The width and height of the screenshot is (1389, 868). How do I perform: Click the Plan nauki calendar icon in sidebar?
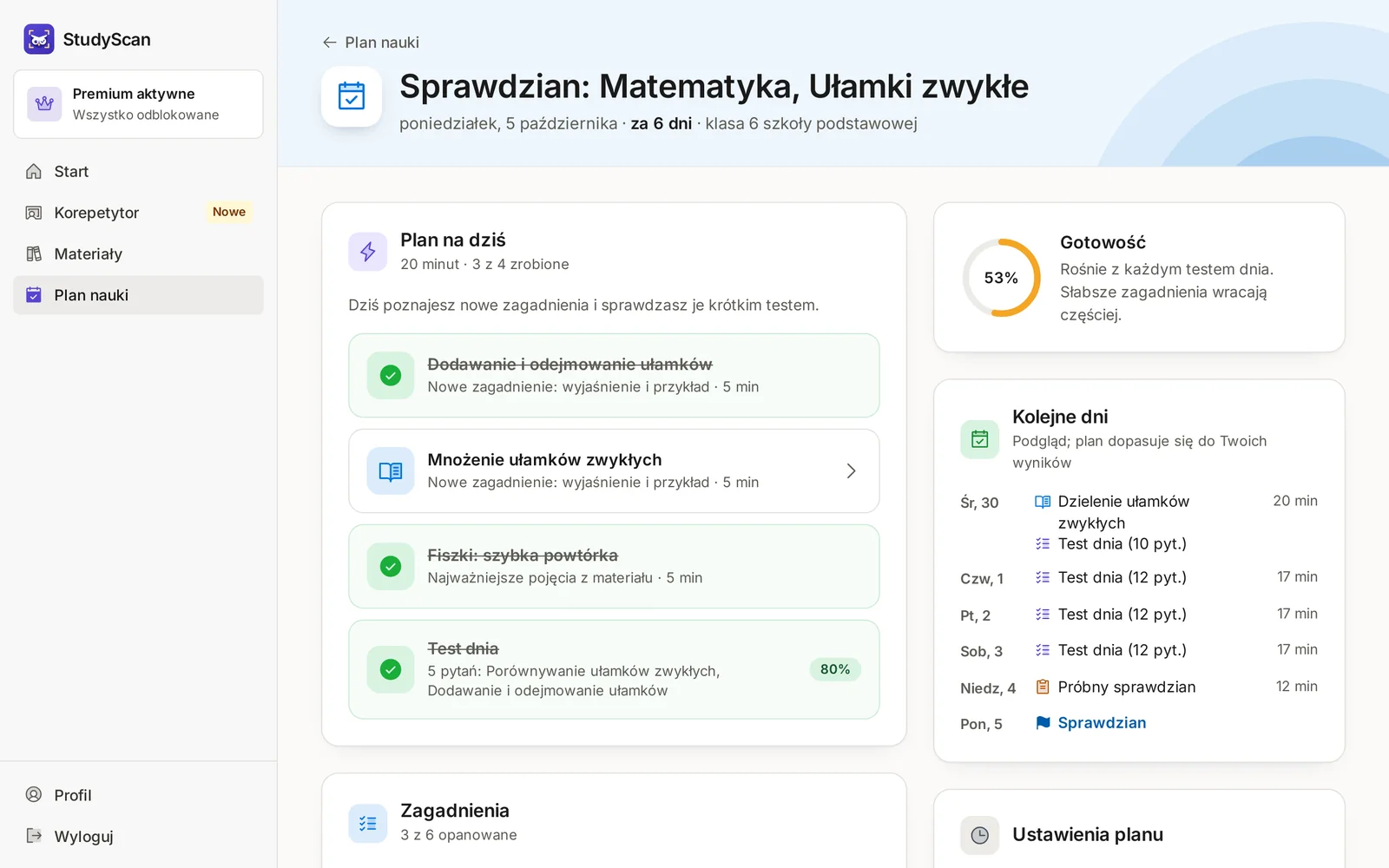(34, 295)
